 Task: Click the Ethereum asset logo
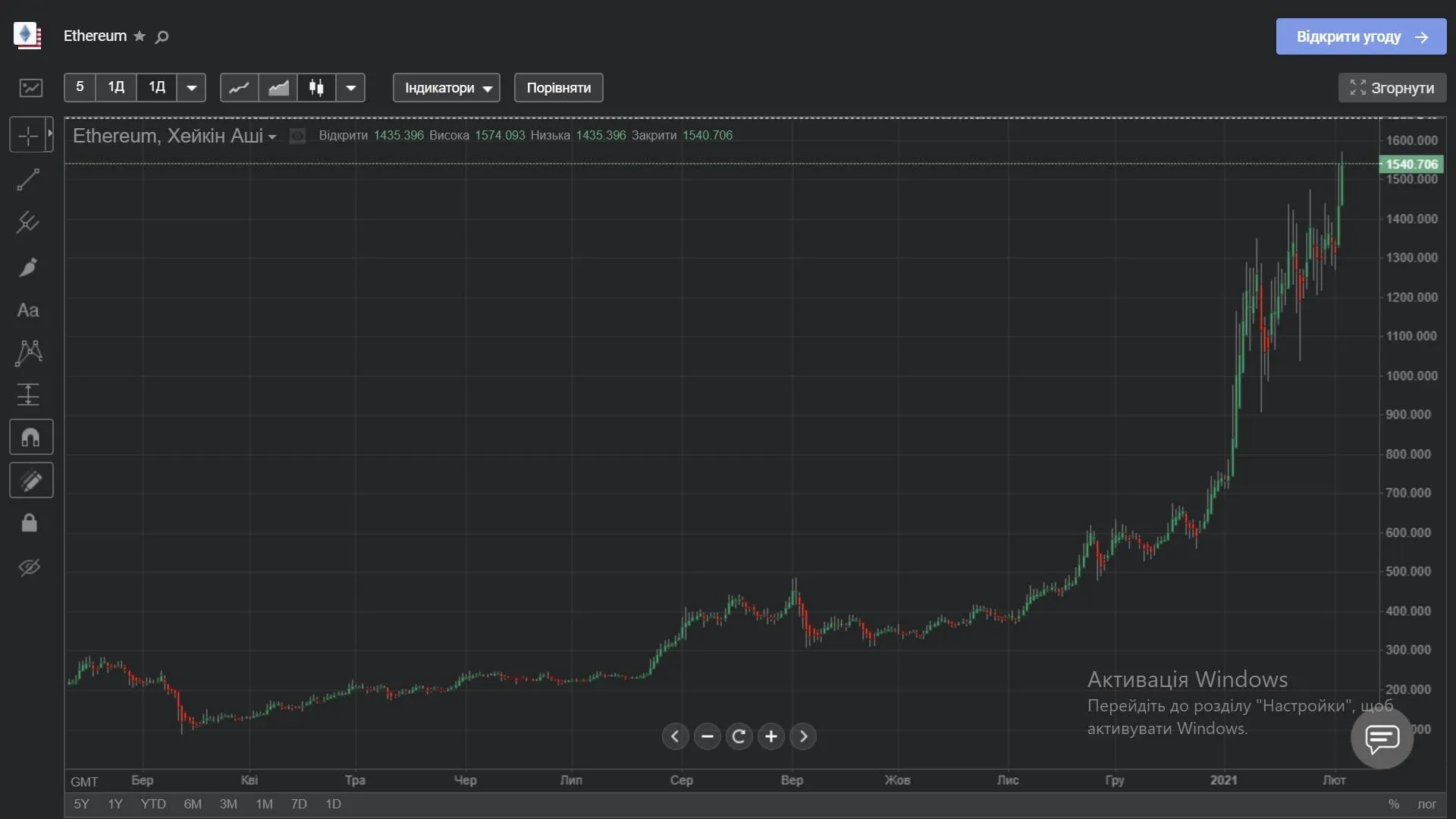[x=28, y=36]
